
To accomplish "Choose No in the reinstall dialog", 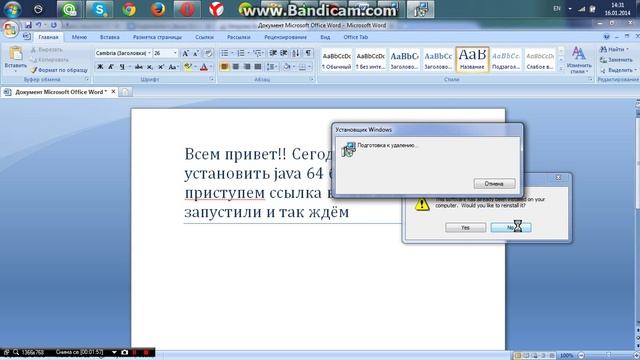I will (x=511, y=228).
